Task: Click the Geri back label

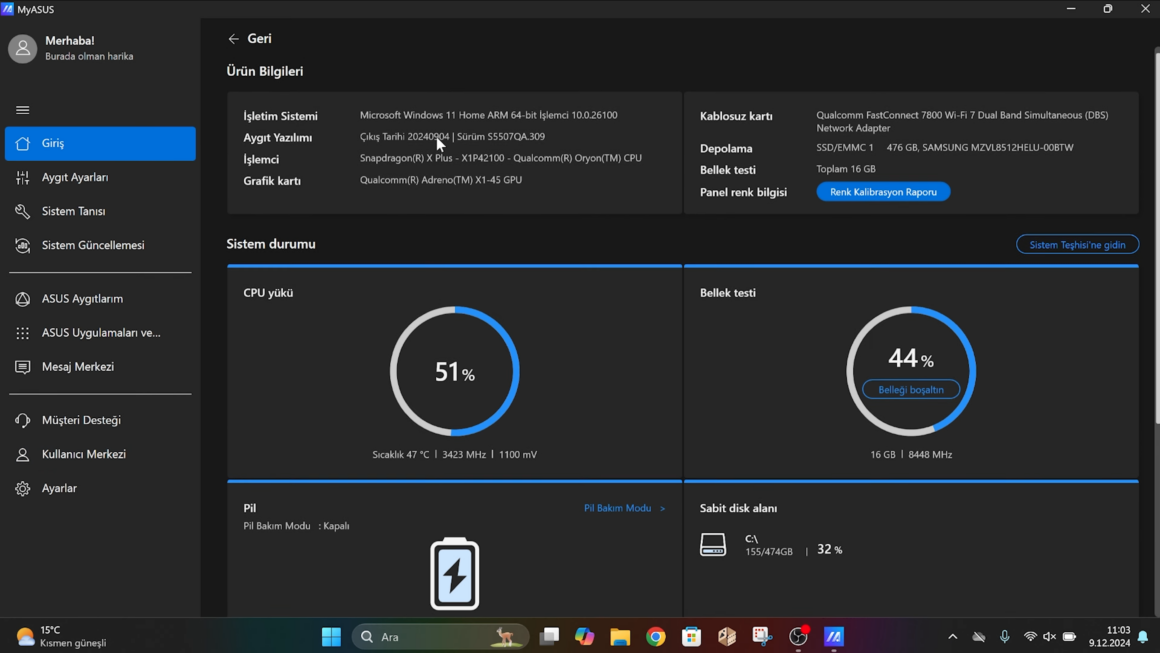Action: (260, 38)
